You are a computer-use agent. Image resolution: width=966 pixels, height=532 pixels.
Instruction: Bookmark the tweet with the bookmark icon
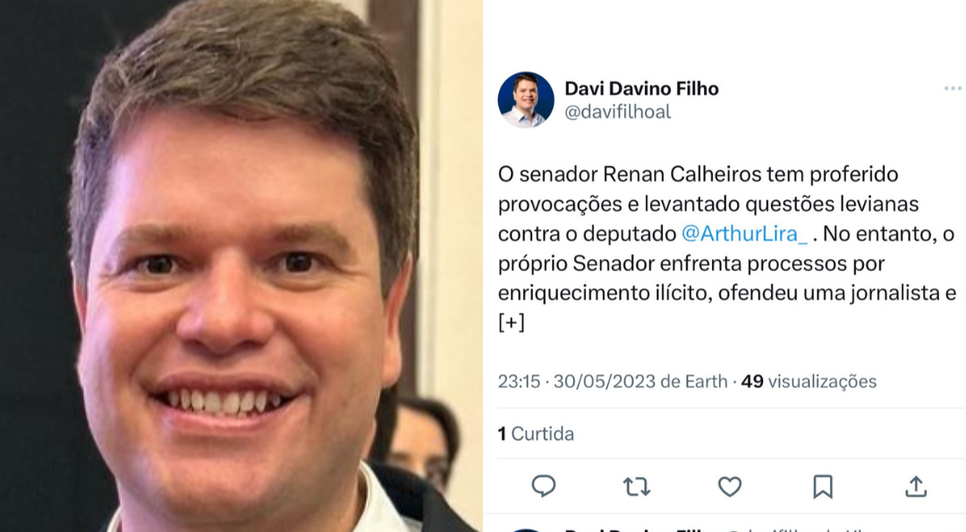(x=822, y=487)
